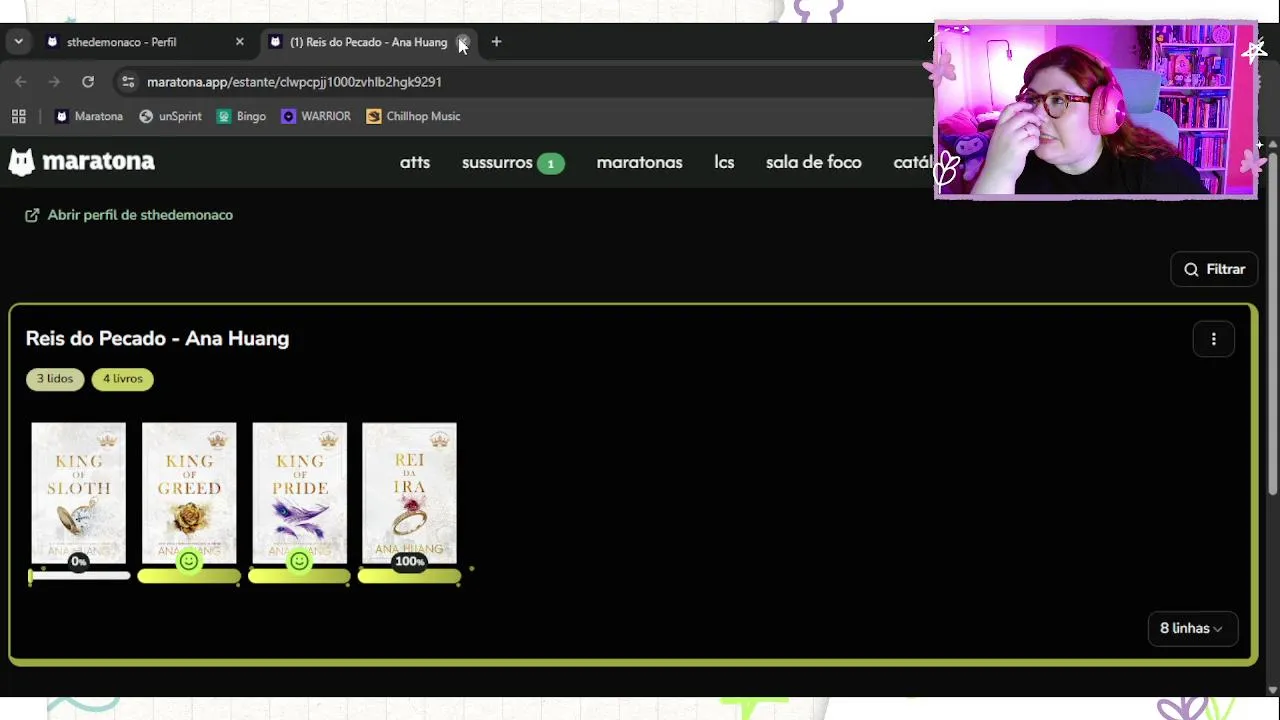Screen dimensions: 1280x720
Task: Open the tab search dropdown arrow
Action: coord(18,42)
